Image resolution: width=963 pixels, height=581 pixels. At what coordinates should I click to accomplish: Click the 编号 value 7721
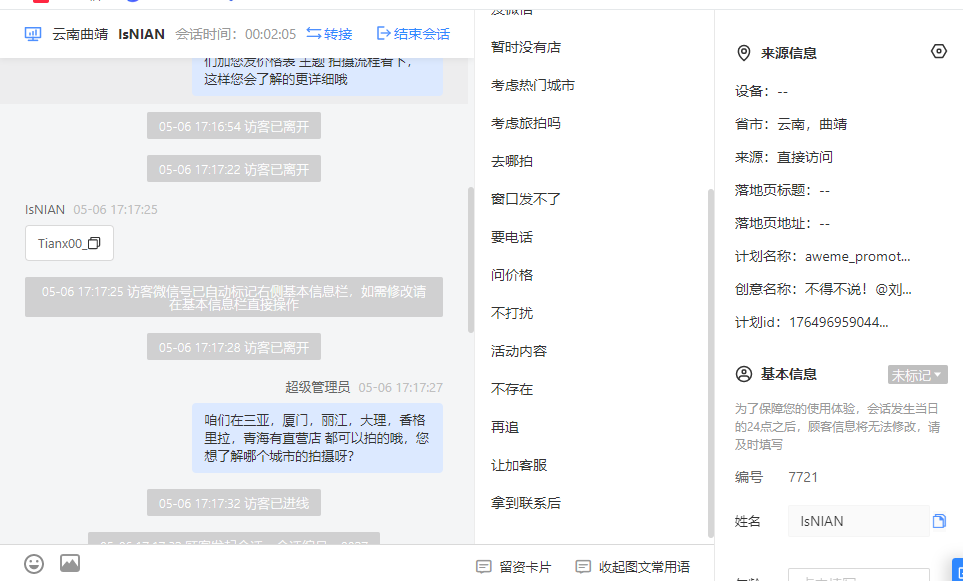[803, 477]
